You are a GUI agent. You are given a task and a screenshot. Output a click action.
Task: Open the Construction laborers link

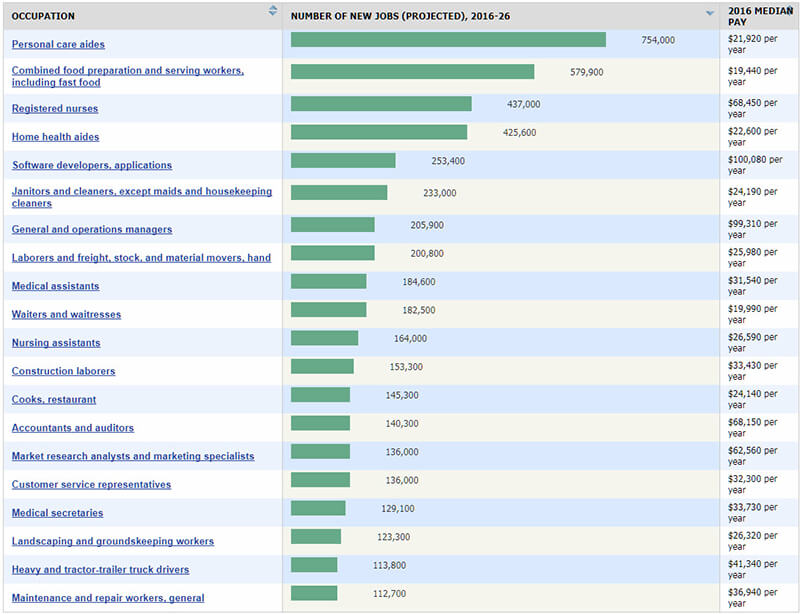pos(63,371)
